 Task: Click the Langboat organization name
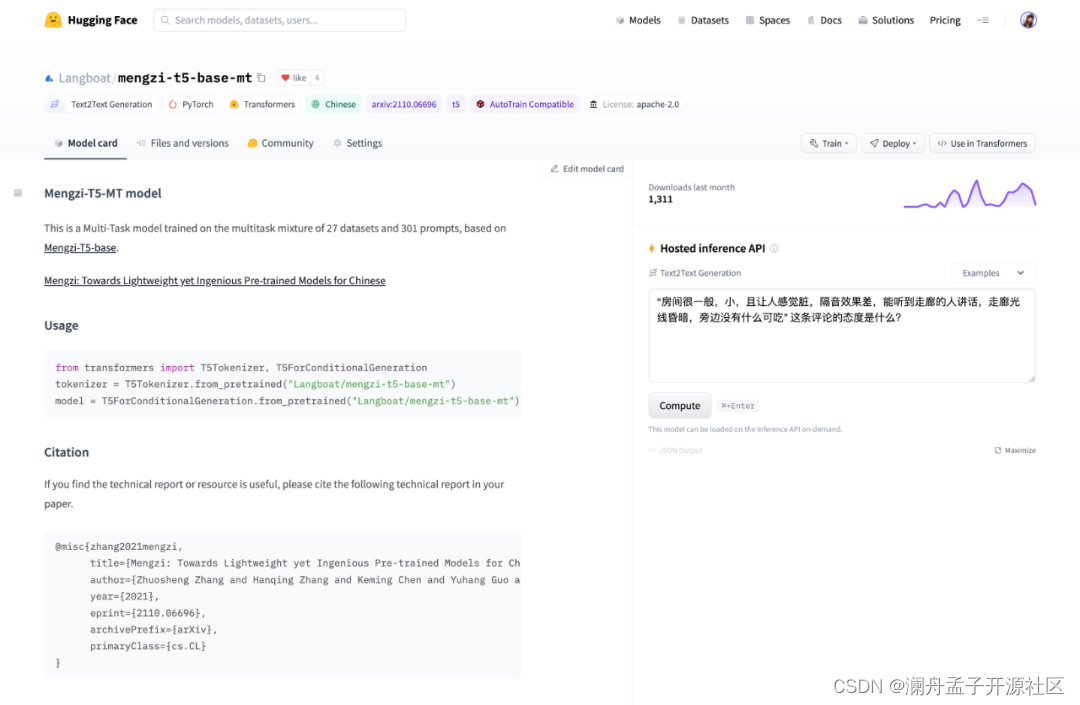point(84,78)
